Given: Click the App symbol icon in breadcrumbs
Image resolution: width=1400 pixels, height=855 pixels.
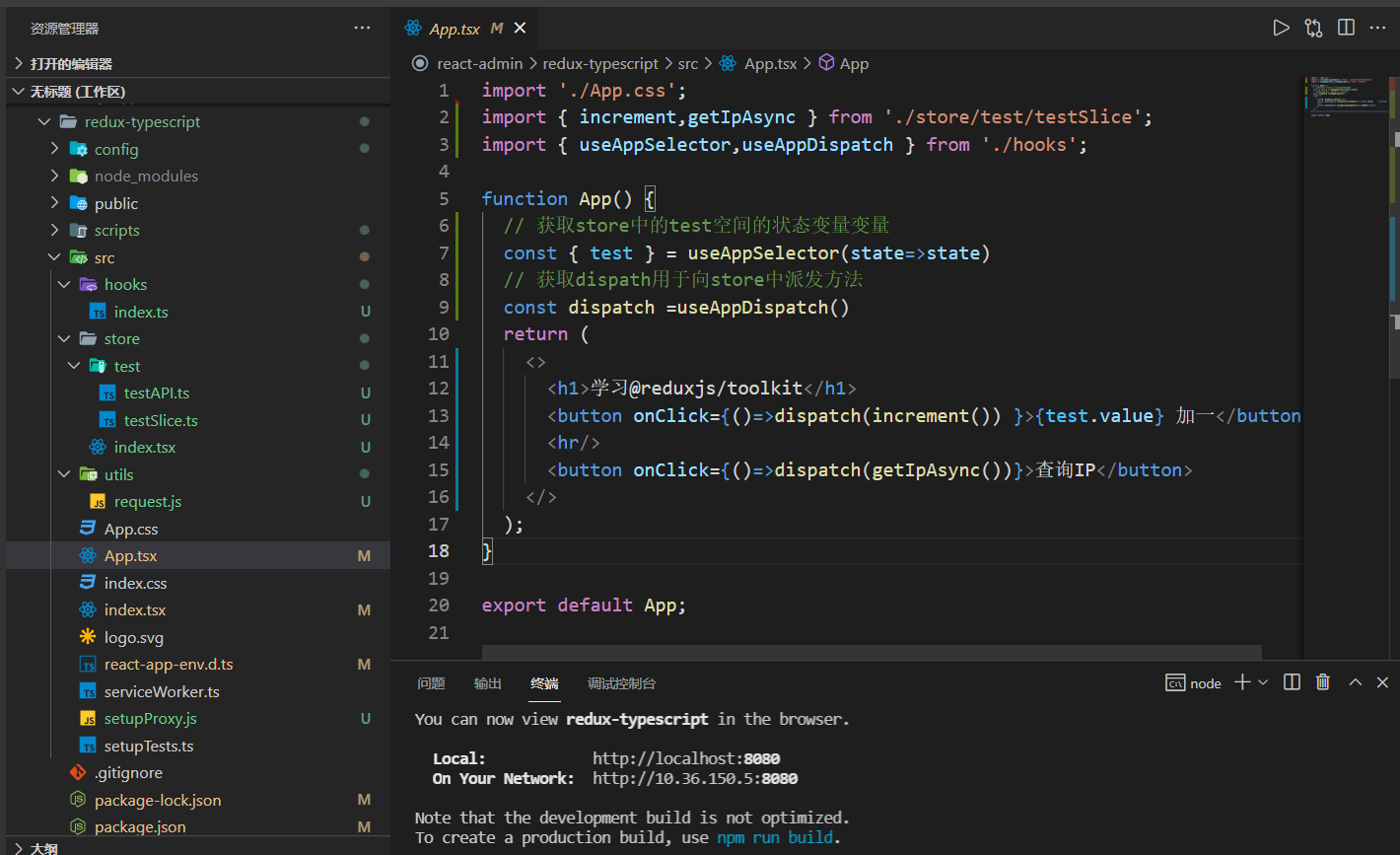Looking at the screenshot, I should [827, 63].
